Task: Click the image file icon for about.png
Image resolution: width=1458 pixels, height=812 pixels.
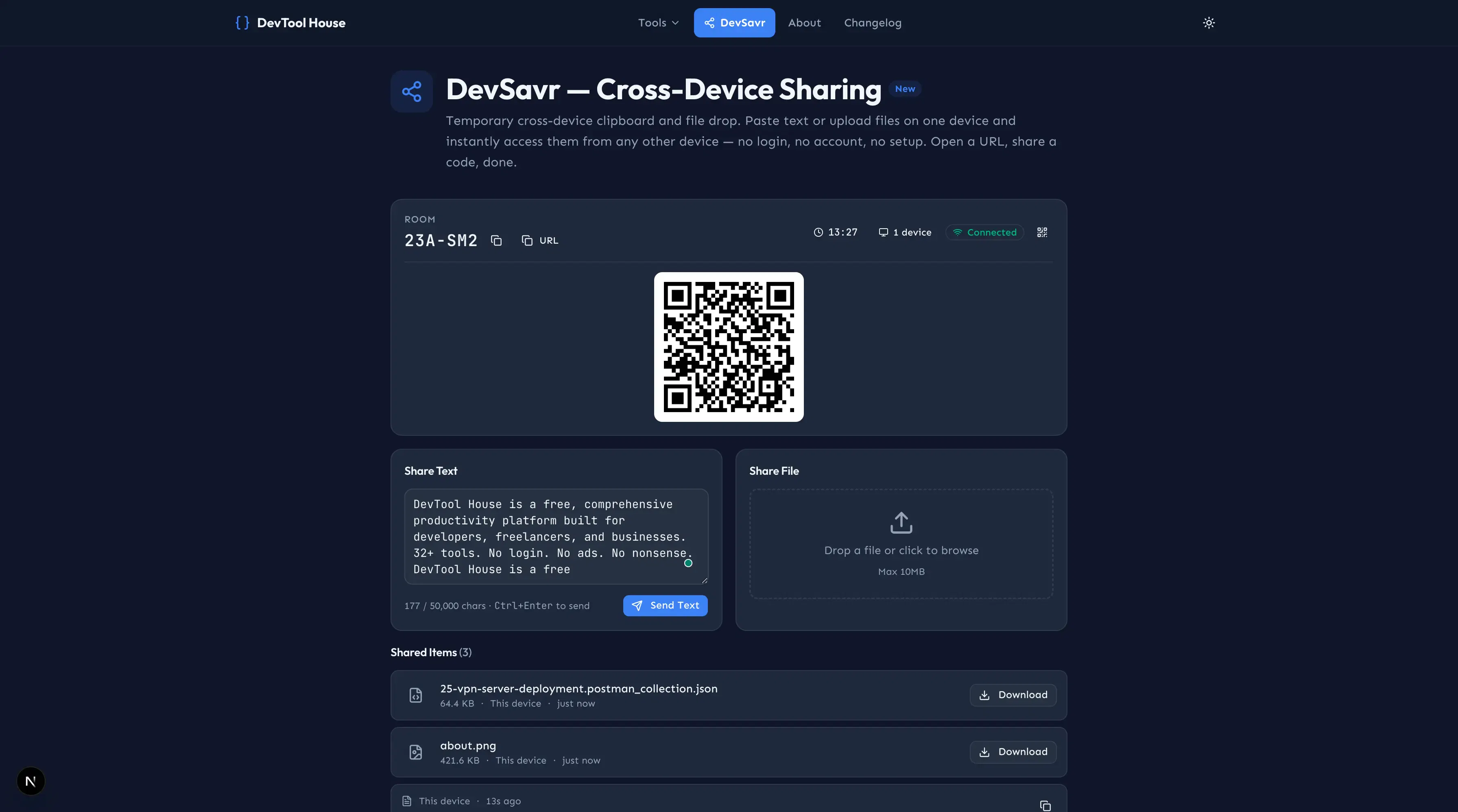Action: coord(415,752)
